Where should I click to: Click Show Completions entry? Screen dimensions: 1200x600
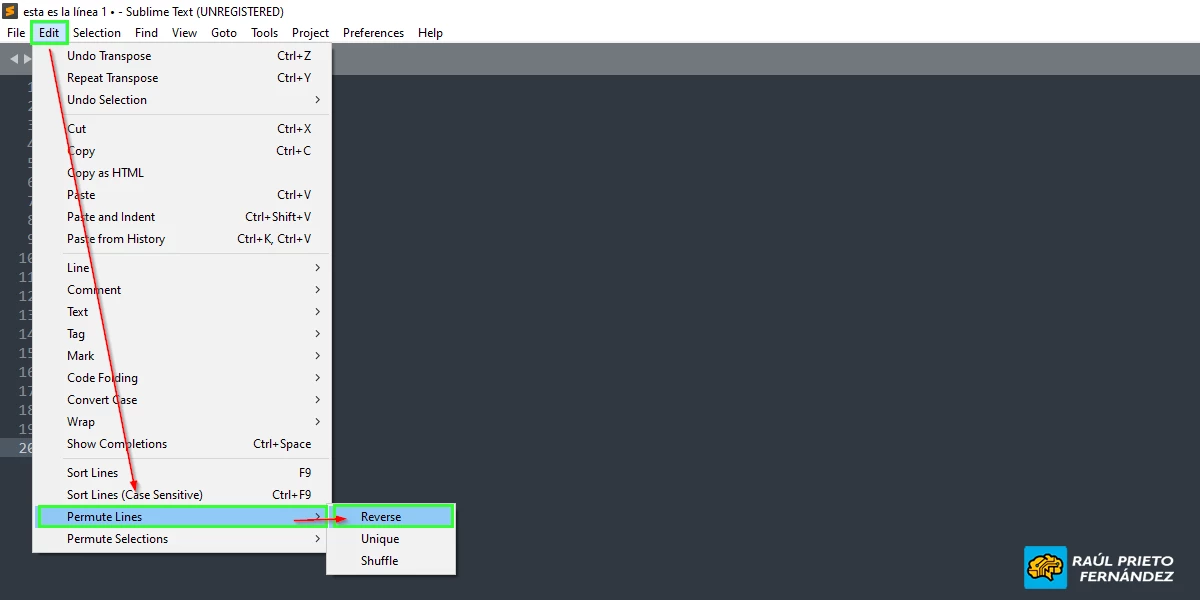click(117, 444)
